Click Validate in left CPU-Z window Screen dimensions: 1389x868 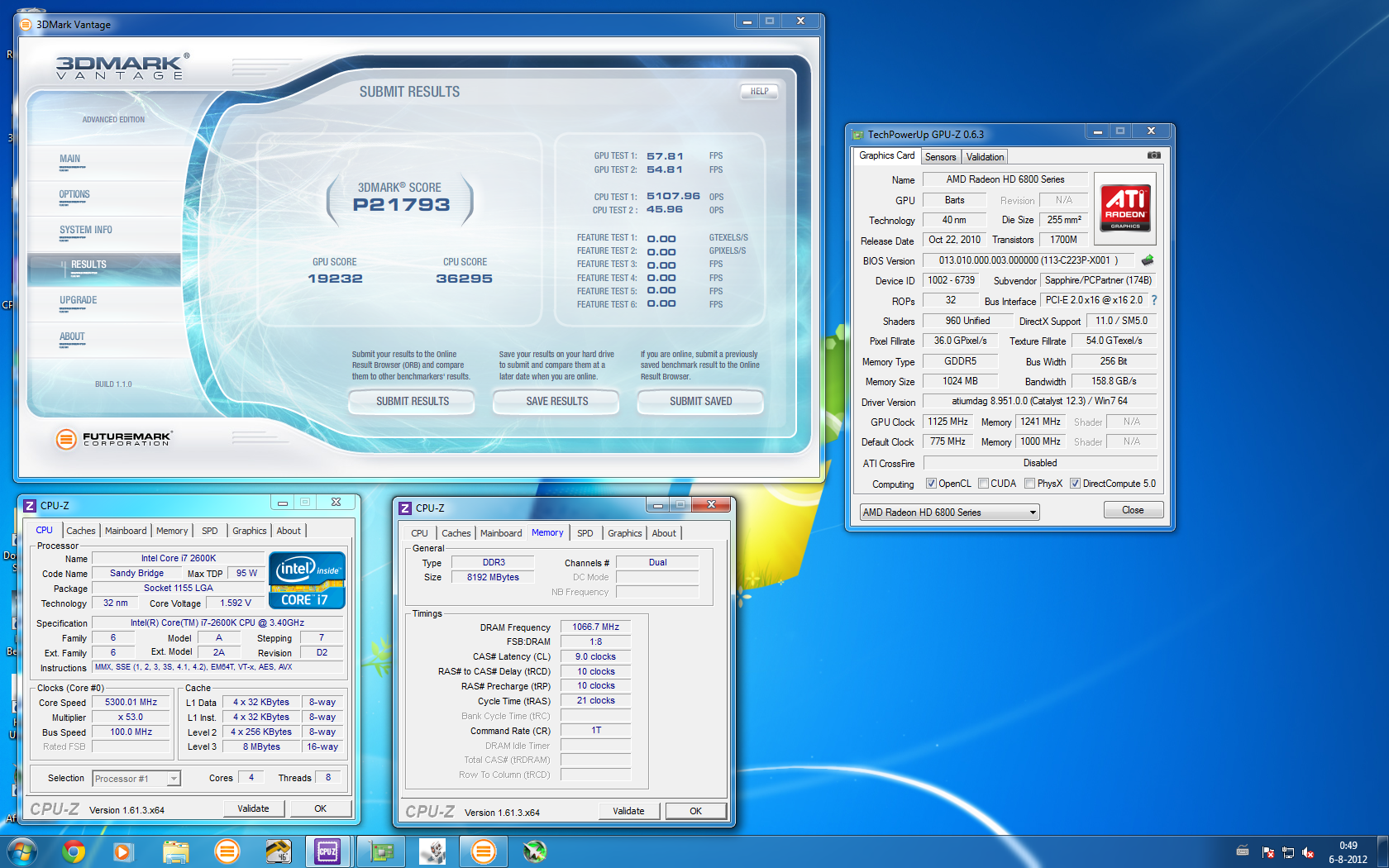[x=254, y=808]
